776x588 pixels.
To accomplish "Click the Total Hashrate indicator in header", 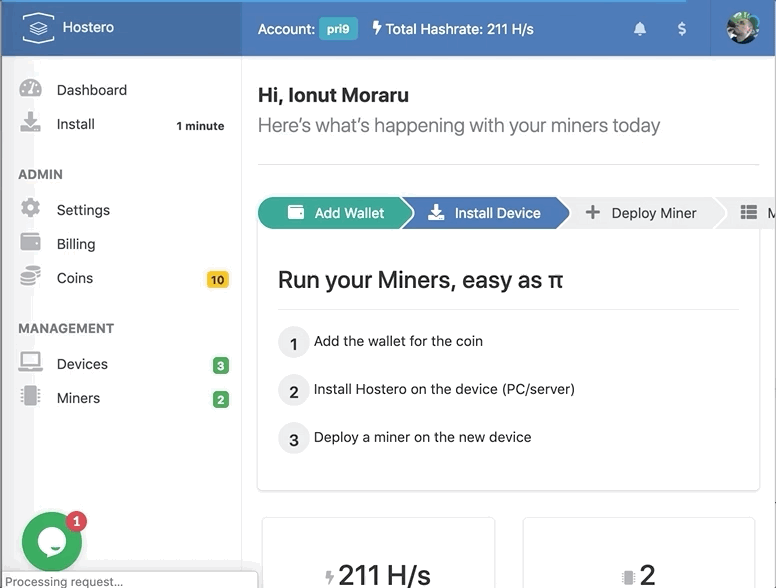I will [x=453, y=29].
